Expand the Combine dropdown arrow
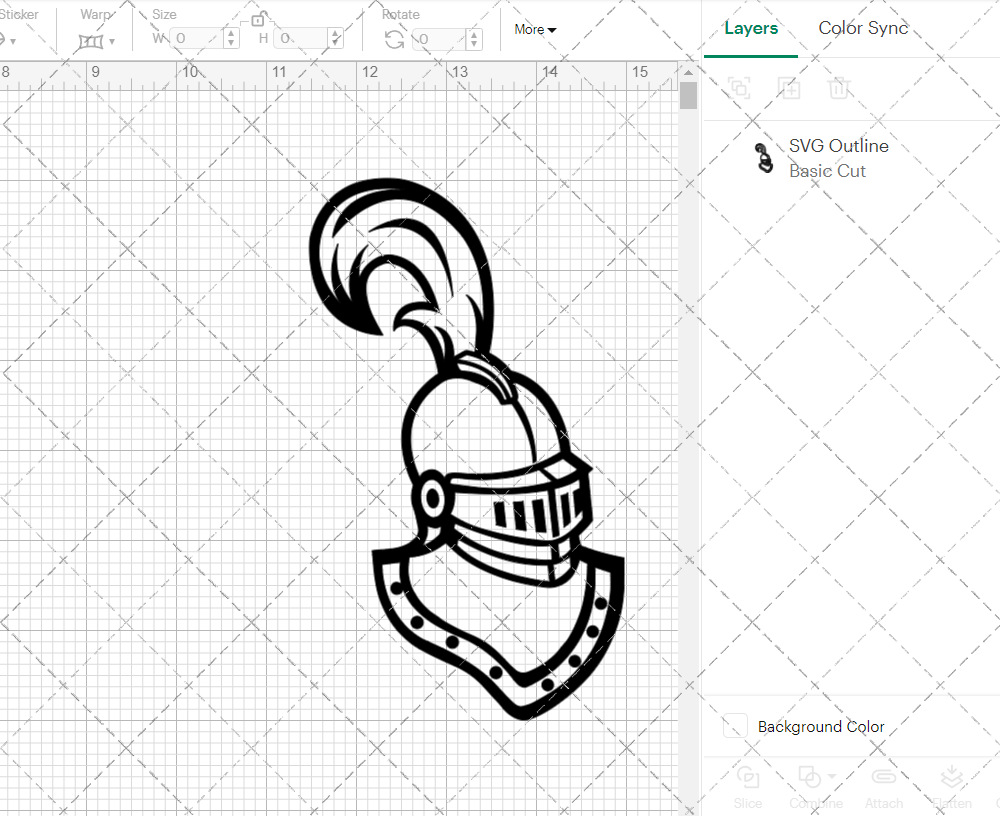Screen dimensions: 1000x816 coord(832,776)
